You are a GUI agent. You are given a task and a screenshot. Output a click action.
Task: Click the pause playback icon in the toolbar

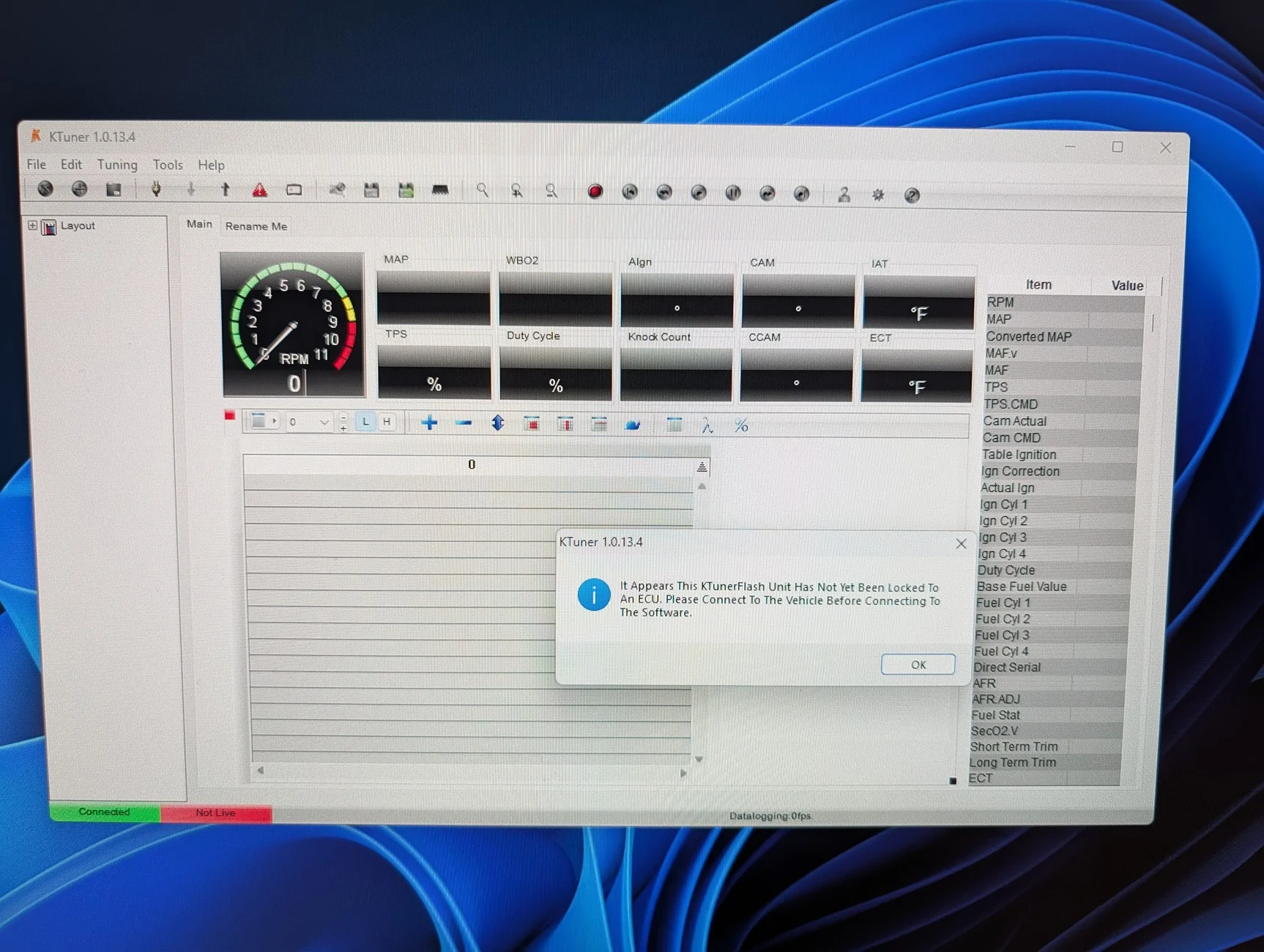732,193
